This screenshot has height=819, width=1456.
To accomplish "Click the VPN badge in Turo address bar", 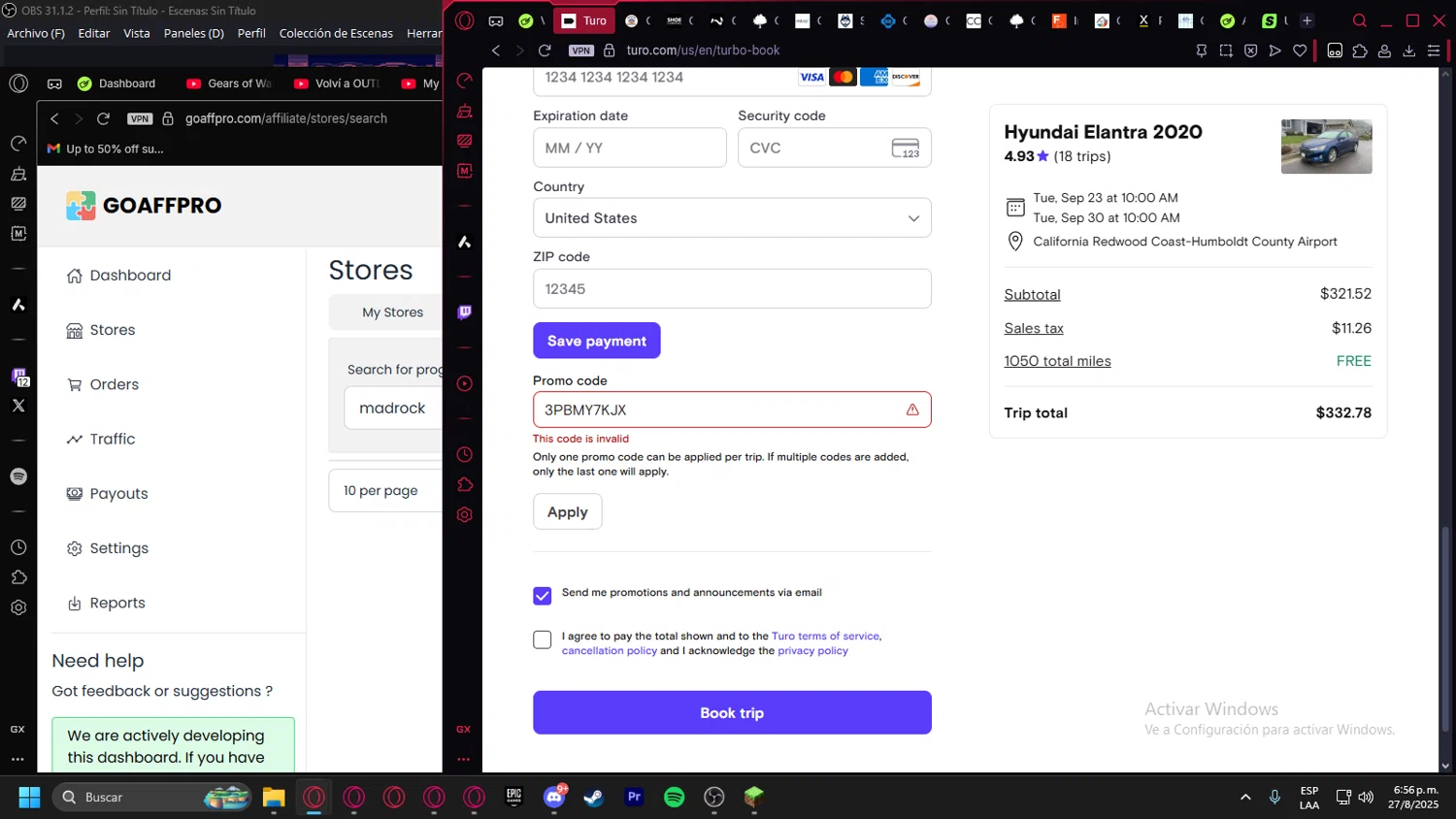I will (x=581, y=50).
